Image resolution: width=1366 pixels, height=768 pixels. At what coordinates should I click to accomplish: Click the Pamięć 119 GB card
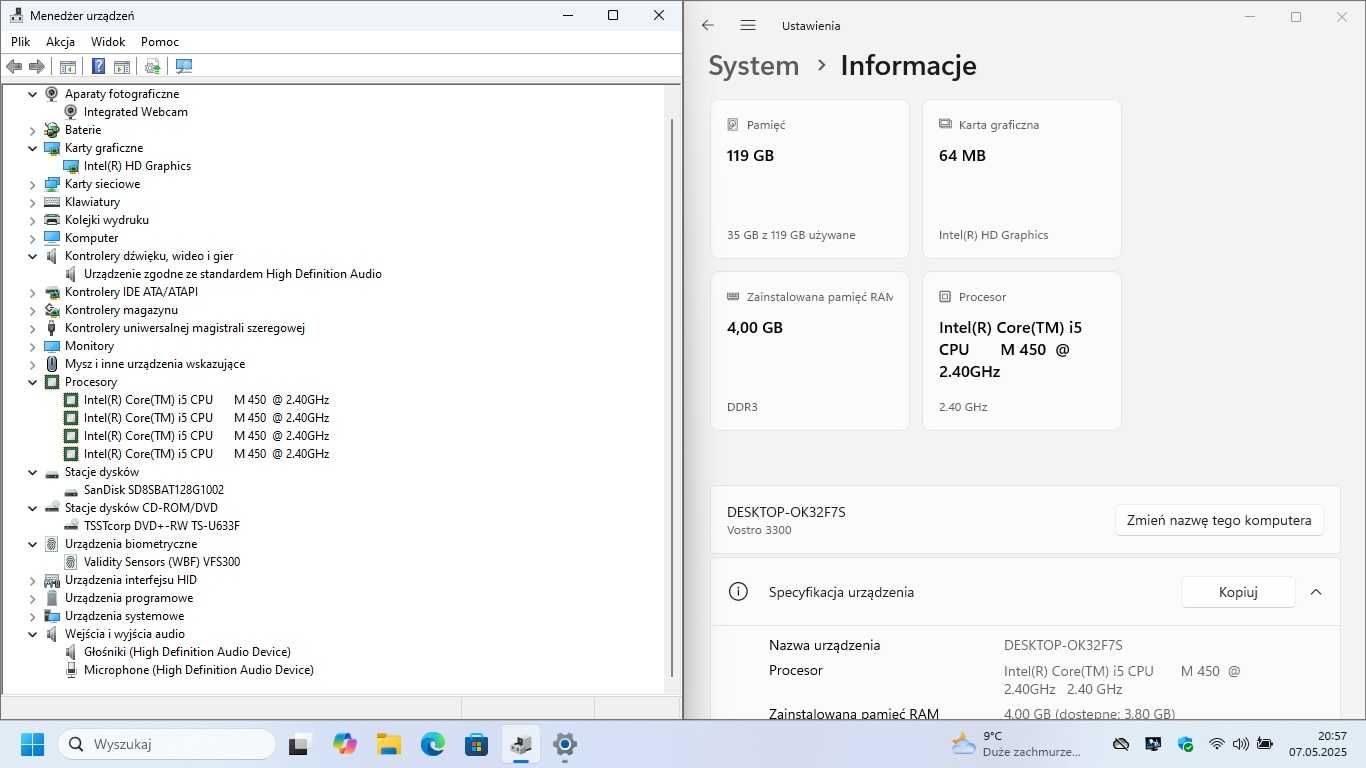810,179
